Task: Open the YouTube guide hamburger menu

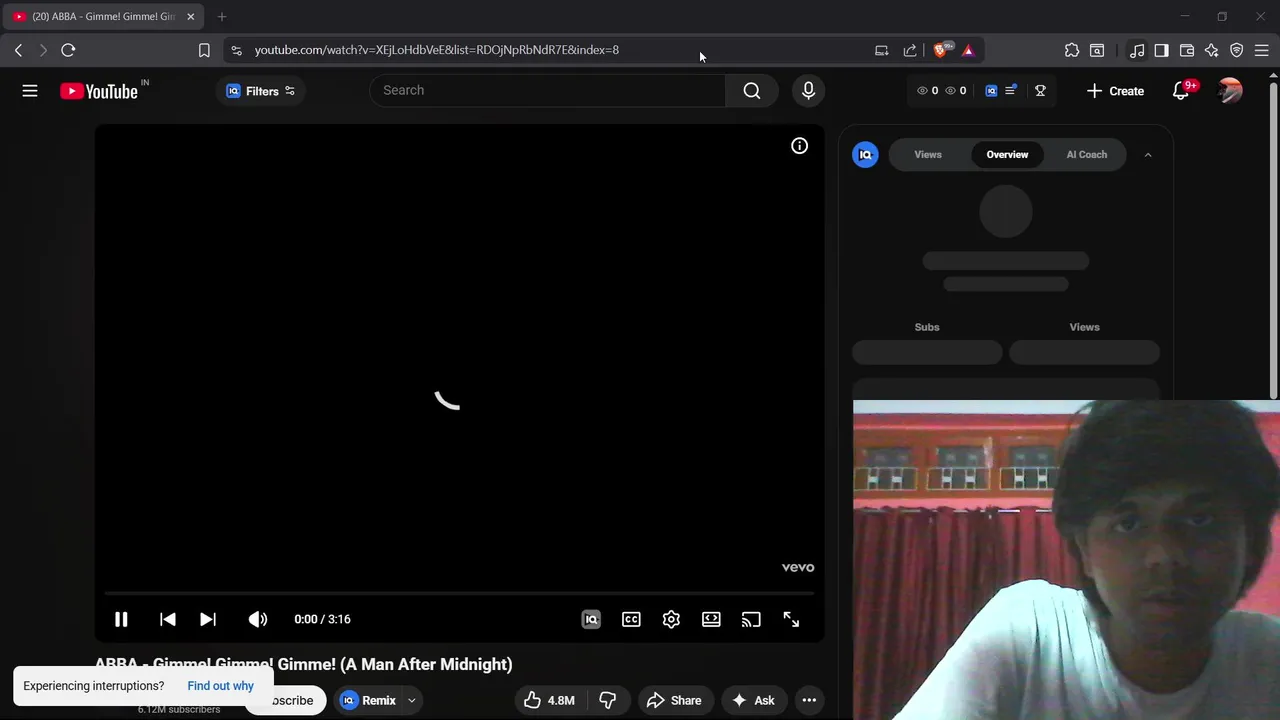Action: (x=30, y=91)
